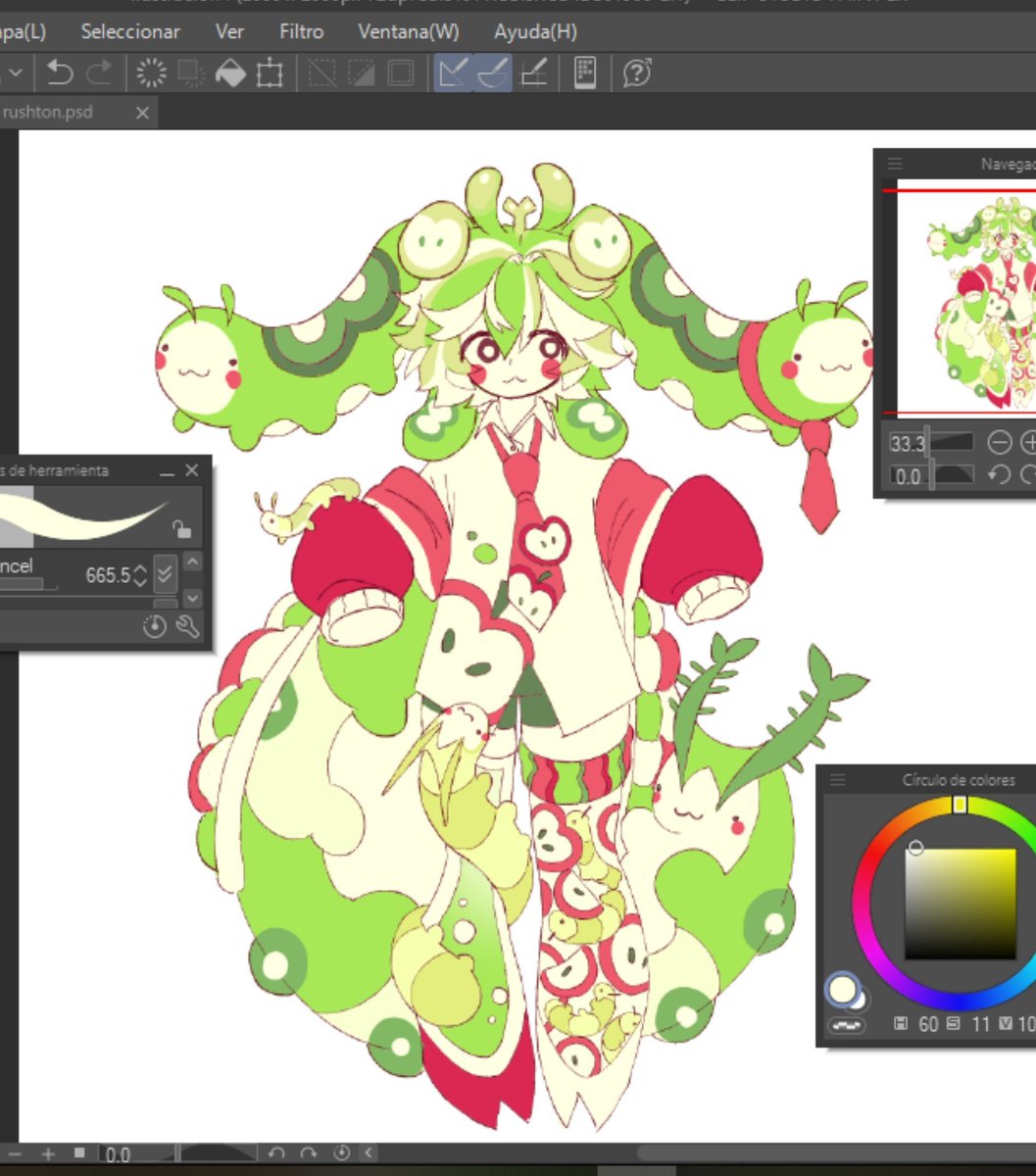The height and width of the screenshot is (1176, 1036).
Task: Open smartphone connection icon
Action: (585, 73)
